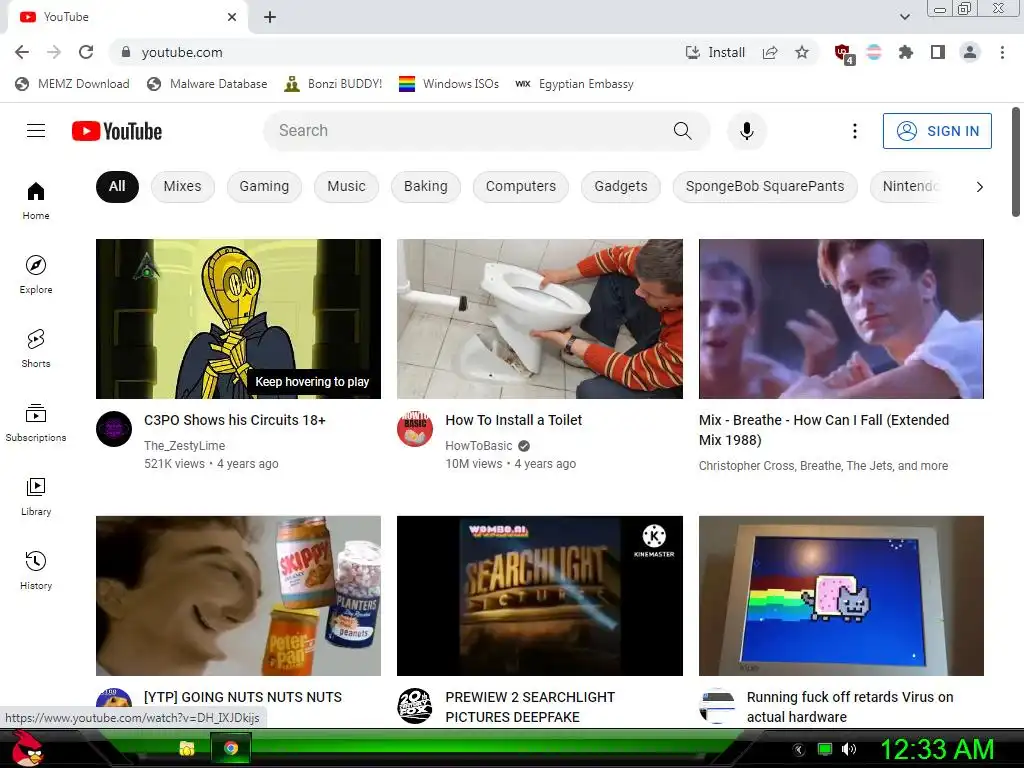Share this page icon in address bar
This screenshot has height=768, width=1024.
(x=770, y=52)
